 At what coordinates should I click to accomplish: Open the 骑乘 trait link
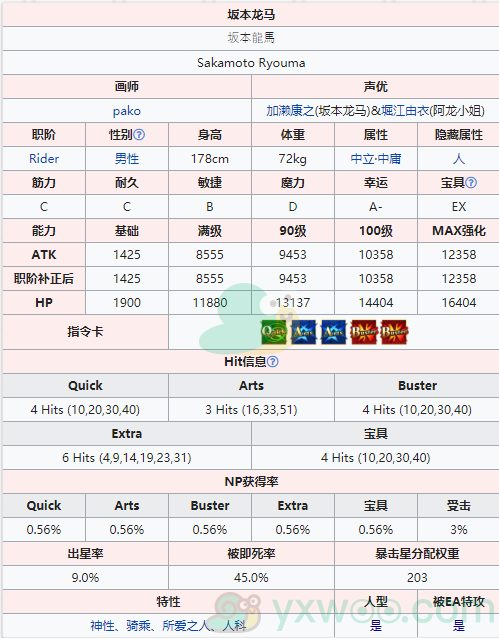tap(138, 625)
